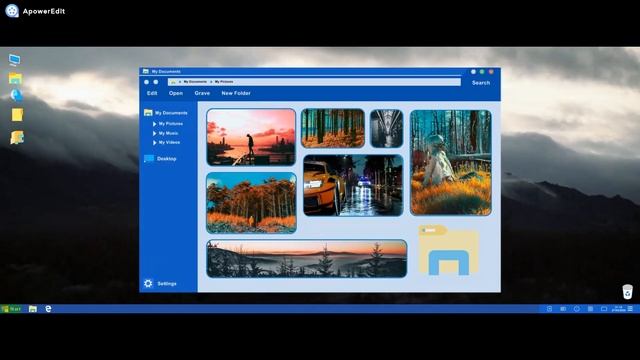Open the large folder icon in pictures

[449, 250]
